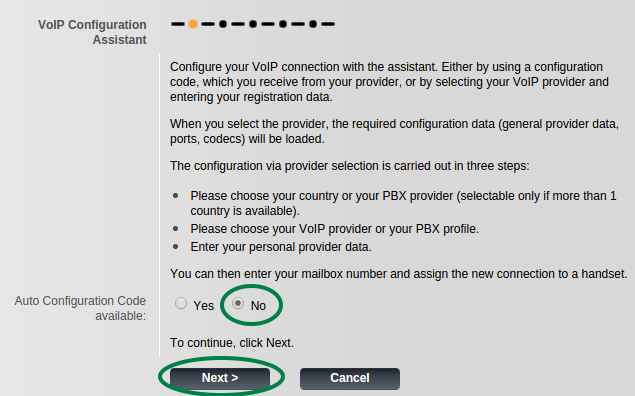Click the sentence about entering your mailbox number

[x=398, y=274]
